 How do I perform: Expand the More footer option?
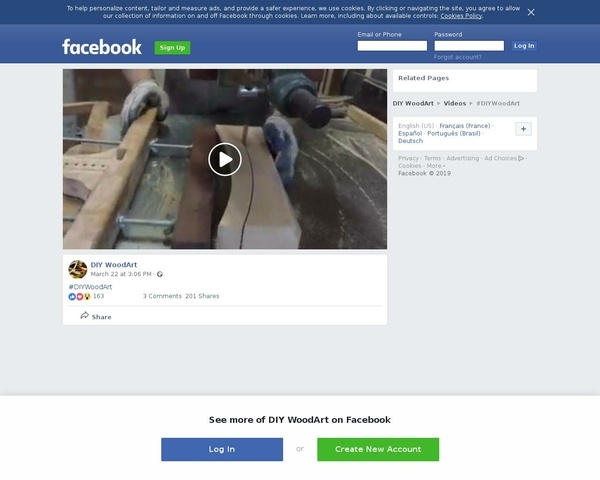click(x=434, y=166)
